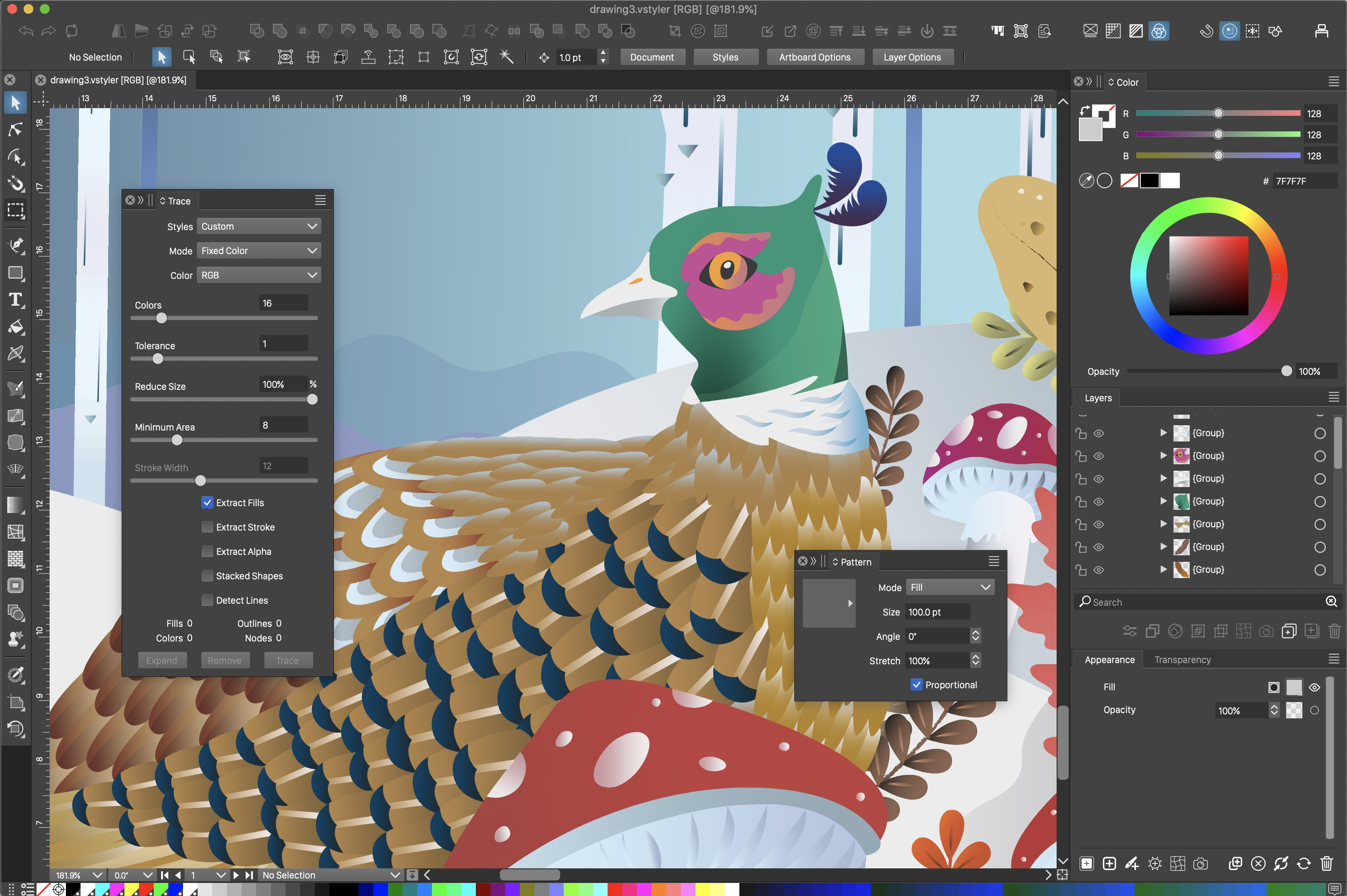This screenshot has width=1347, height=896.
Task: Click the Document button
Action: tap(652, 57)
